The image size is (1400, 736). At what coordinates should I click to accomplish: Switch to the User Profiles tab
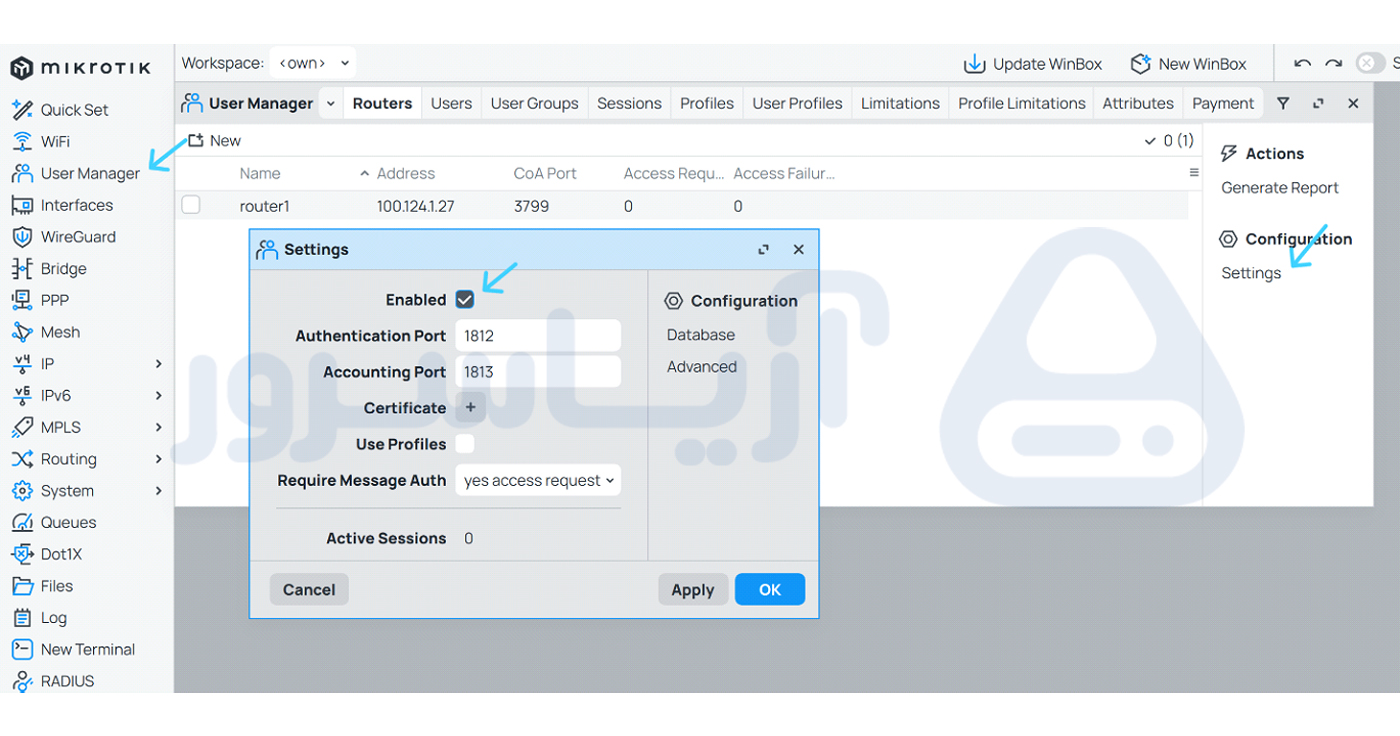[x=797, y=103]
